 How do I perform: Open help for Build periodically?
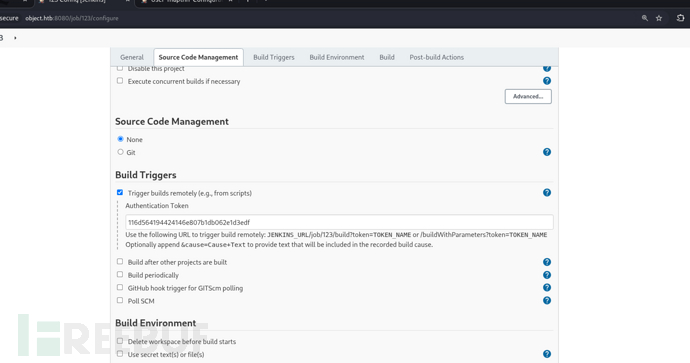pyautogui.click(x=547, y=275)
